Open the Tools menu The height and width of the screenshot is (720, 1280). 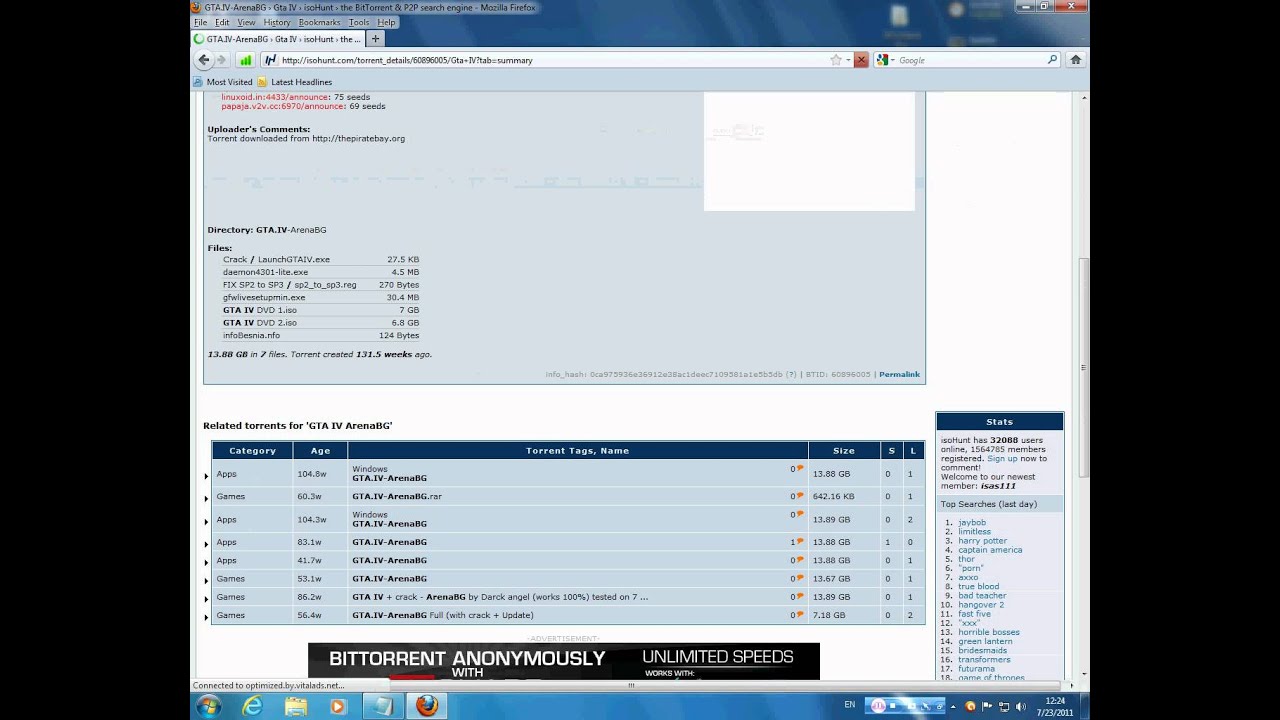(x=359, y=22)
